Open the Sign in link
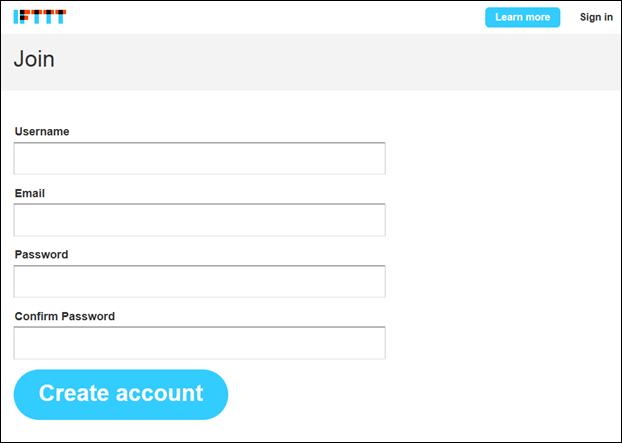This screenshot has height=443, width=622. tap(596, 17)
